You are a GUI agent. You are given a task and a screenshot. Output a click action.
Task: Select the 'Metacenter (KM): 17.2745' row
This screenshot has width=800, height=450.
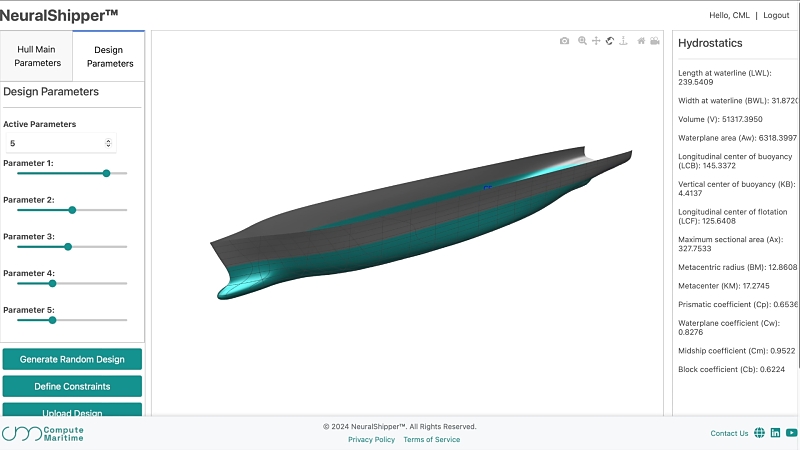pos(723,286)
